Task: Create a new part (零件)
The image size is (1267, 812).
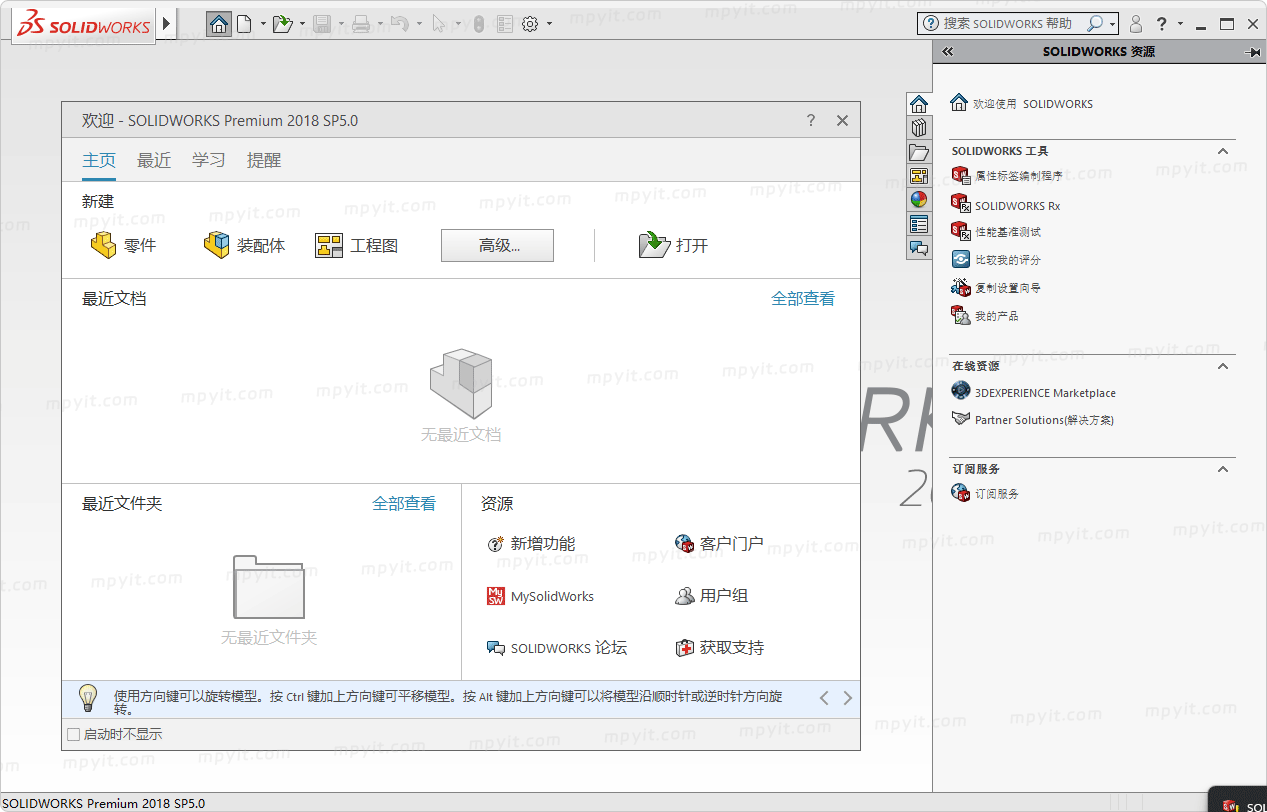Action: click(x=123, y=245)
